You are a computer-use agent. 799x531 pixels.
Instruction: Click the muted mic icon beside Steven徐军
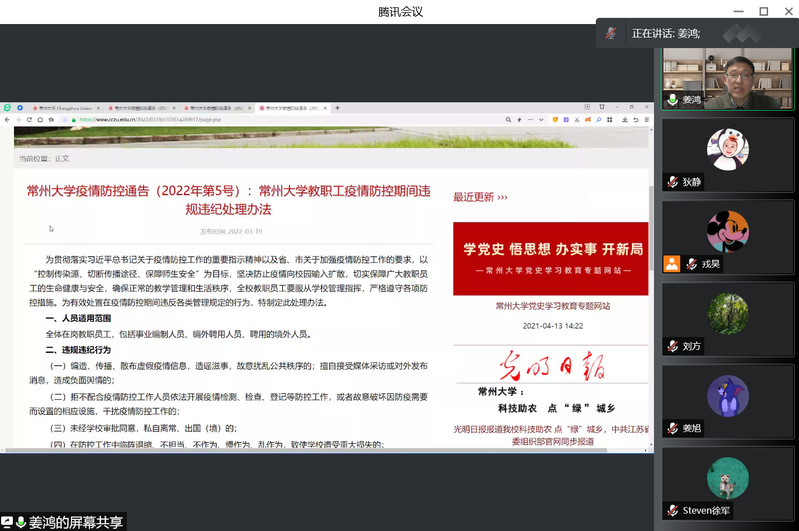point(673,510)
